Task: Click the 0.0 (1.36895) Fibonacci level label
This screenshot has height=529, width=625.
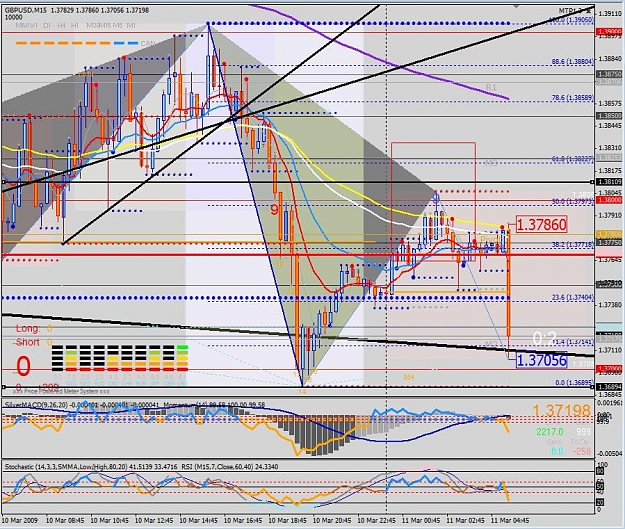Action: (x=574, y=383)
